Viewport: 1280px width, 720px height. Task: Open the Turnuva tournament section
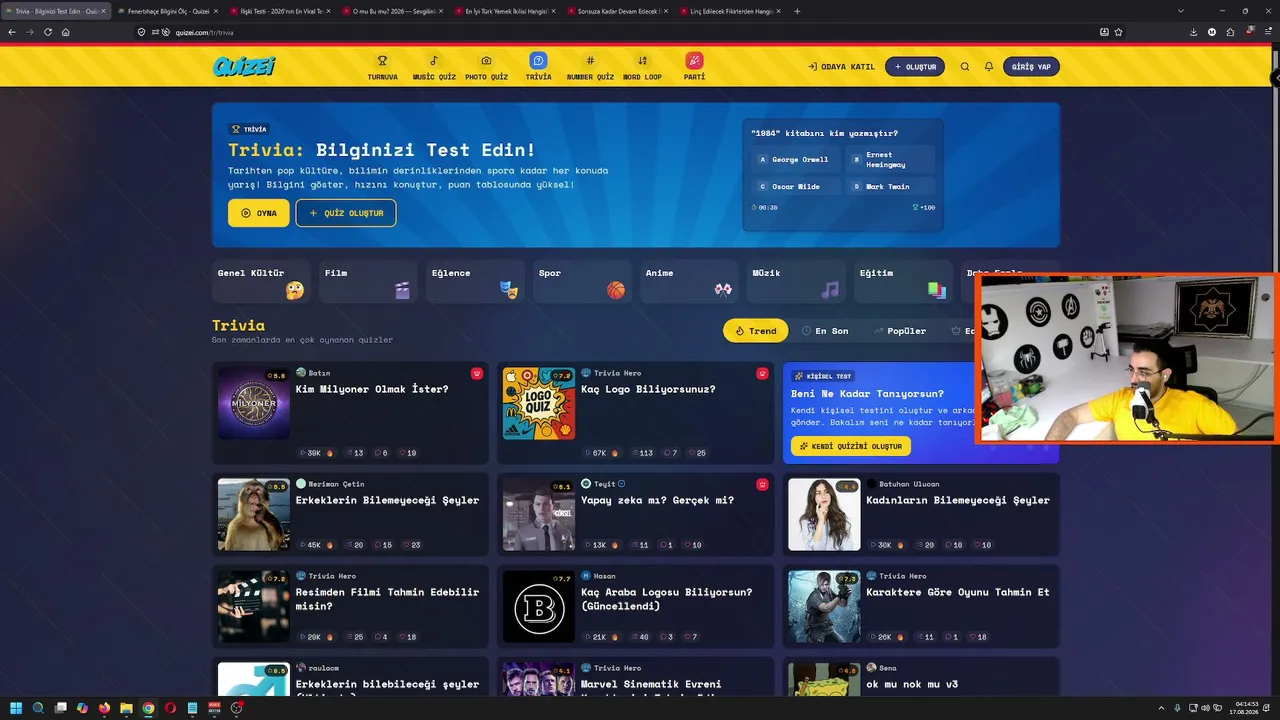click(382, 67)
